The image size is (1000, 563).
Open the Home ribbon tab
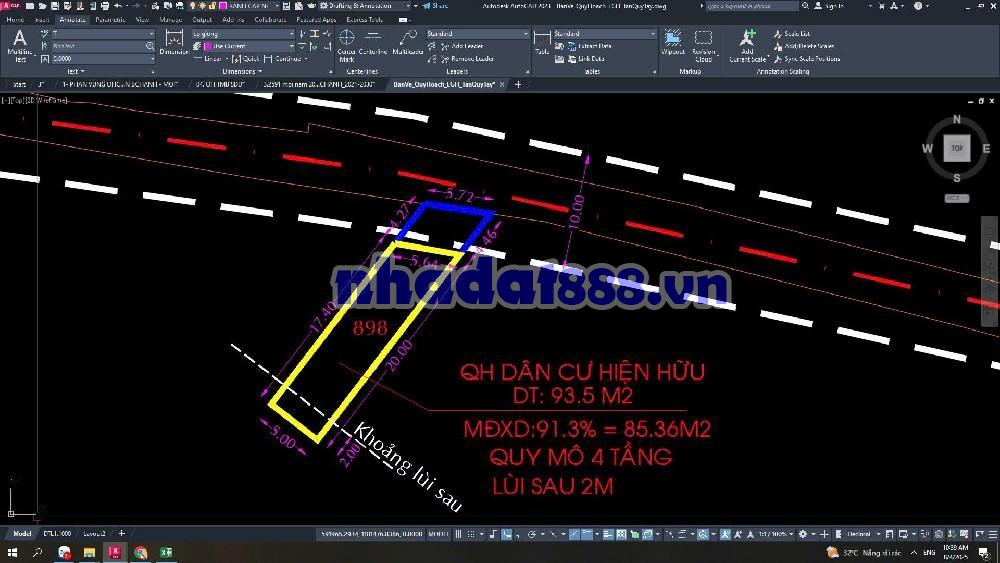tap(16, 19)
